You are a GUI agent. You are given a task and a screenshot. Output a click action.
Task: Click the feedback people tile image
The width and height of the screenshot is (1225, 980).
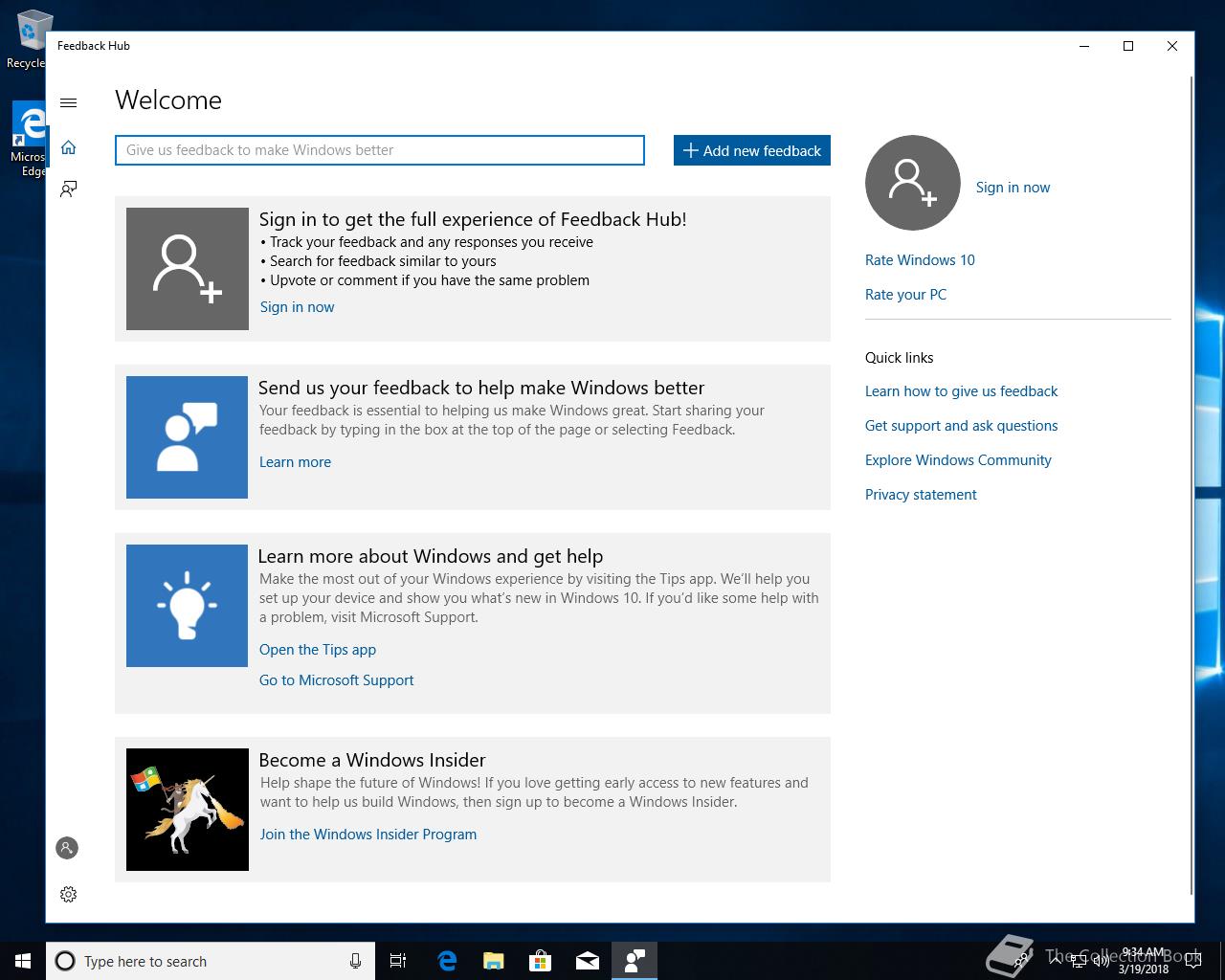187,437
